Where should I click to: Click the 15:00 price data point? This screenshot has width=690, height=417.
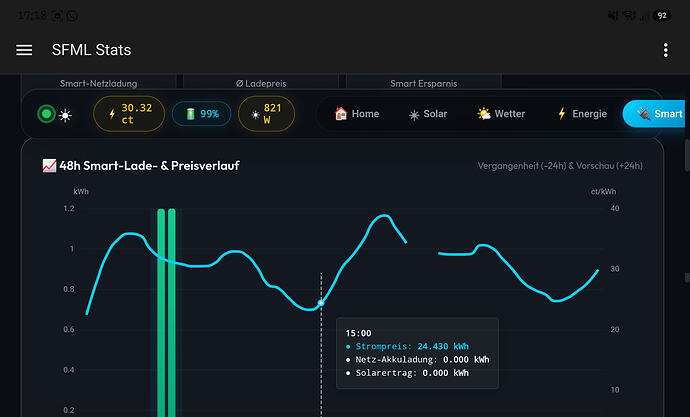pyautogui.click(x=321, y=303)
